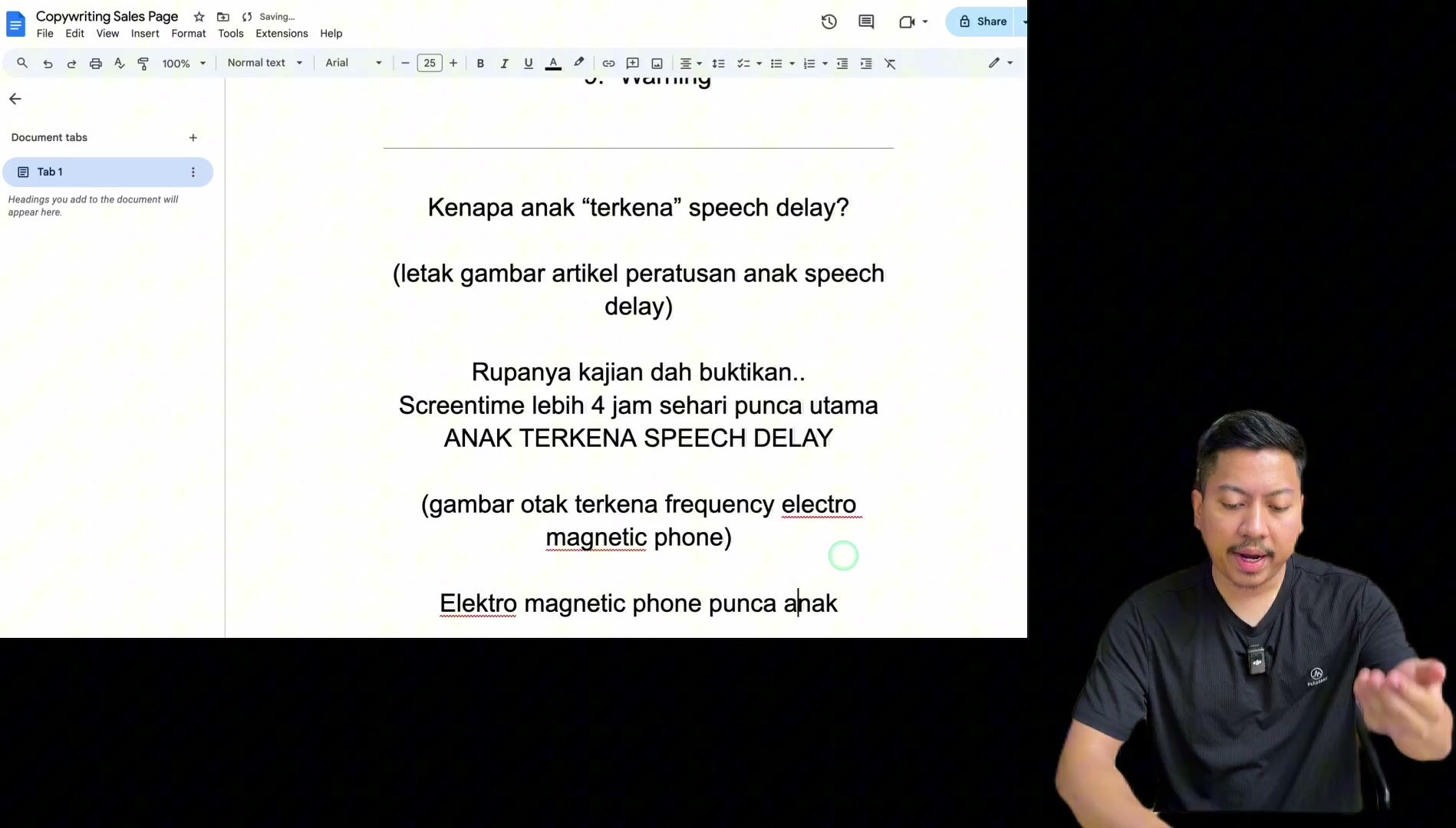Toggle underline formatting

pyautogui.click(x=529, y=64)
